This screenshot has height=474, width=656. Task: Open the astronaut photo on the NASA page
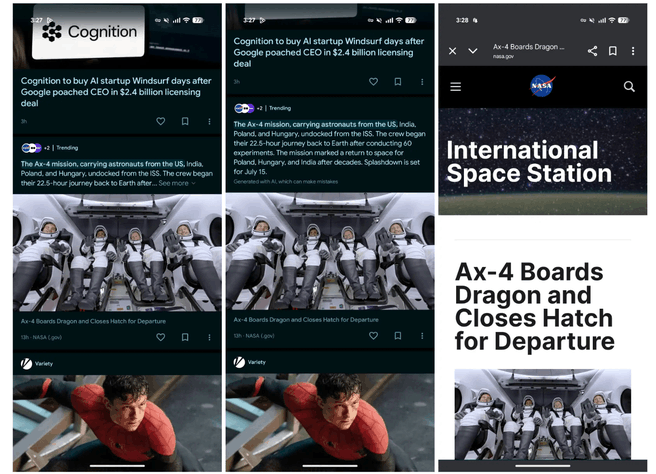[x=543, y=414]
